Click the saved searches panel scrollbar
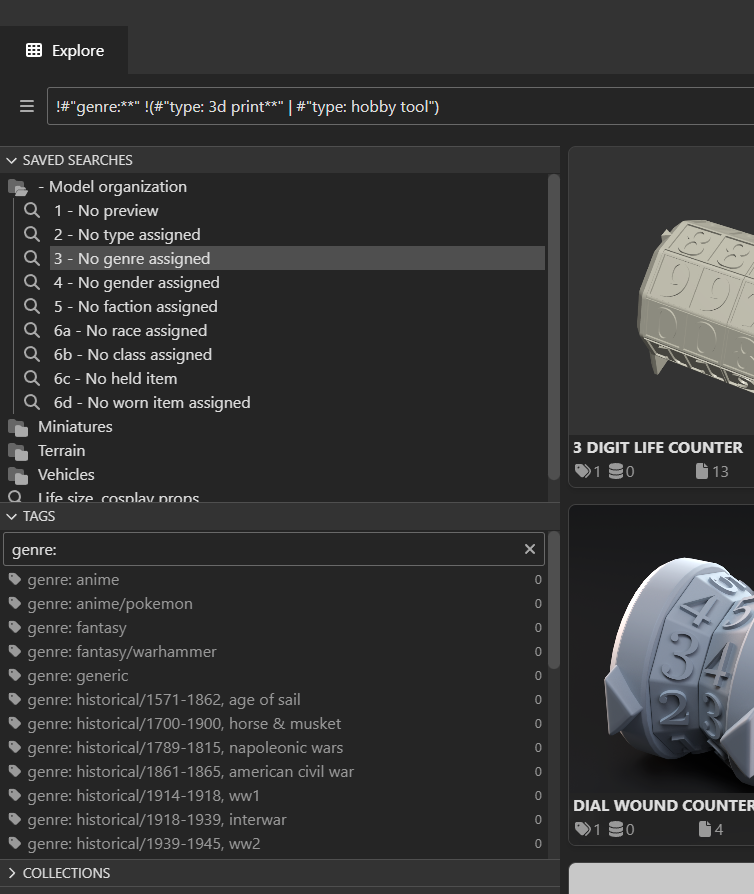 pyautogui.click(x=553, y=327)
